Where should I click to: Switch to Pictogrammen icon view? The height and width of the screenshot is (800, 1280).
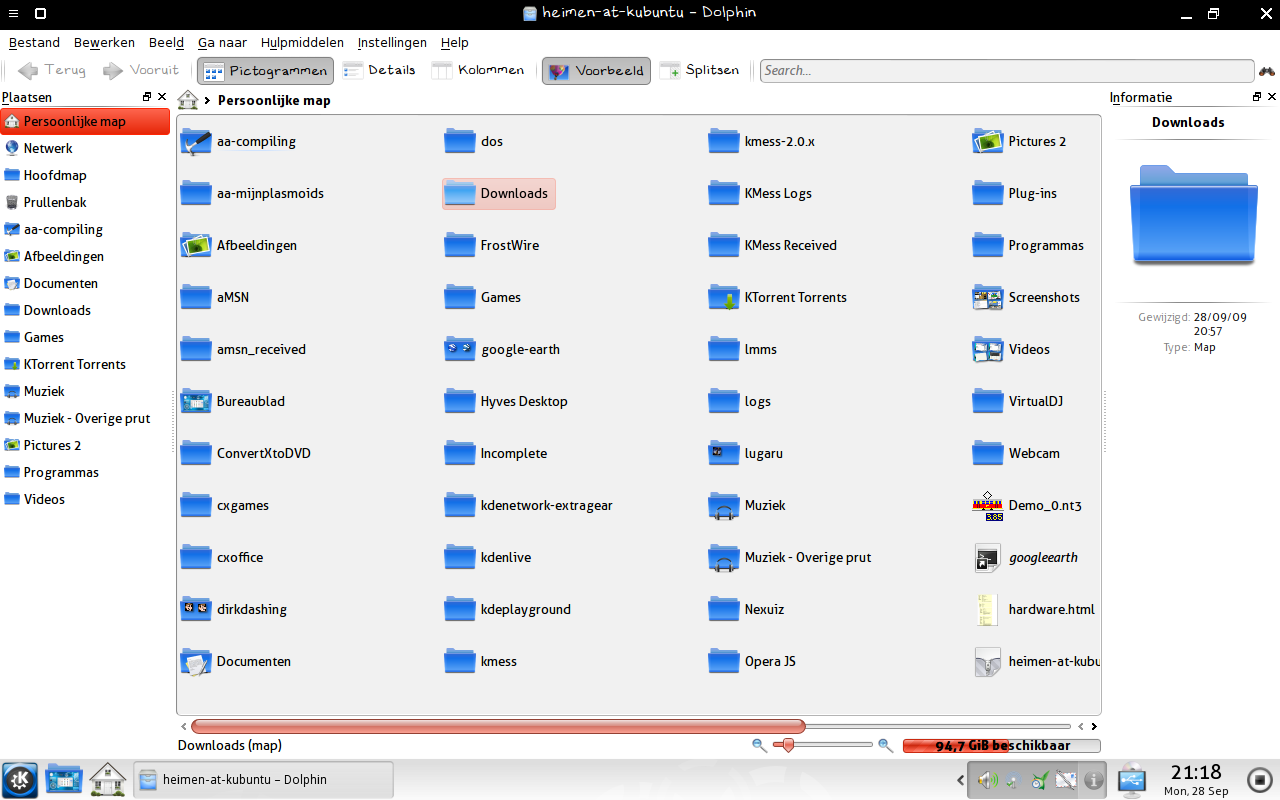pos(264,70)
